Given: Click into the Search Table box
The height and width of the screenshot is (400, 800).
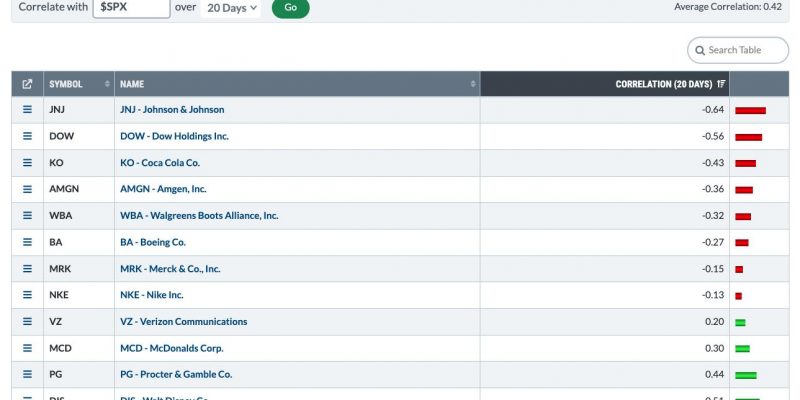Looking at the screenshot, I should pyautogui.click(x=738, y=50).
